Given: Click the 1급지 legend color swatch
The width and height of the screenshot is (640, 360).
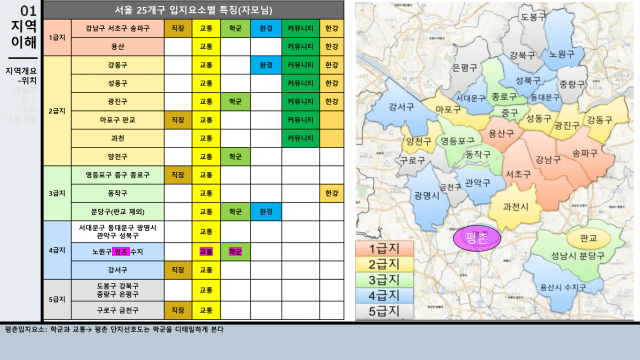Looking at the screenshot, I should (x=384, y=249).
